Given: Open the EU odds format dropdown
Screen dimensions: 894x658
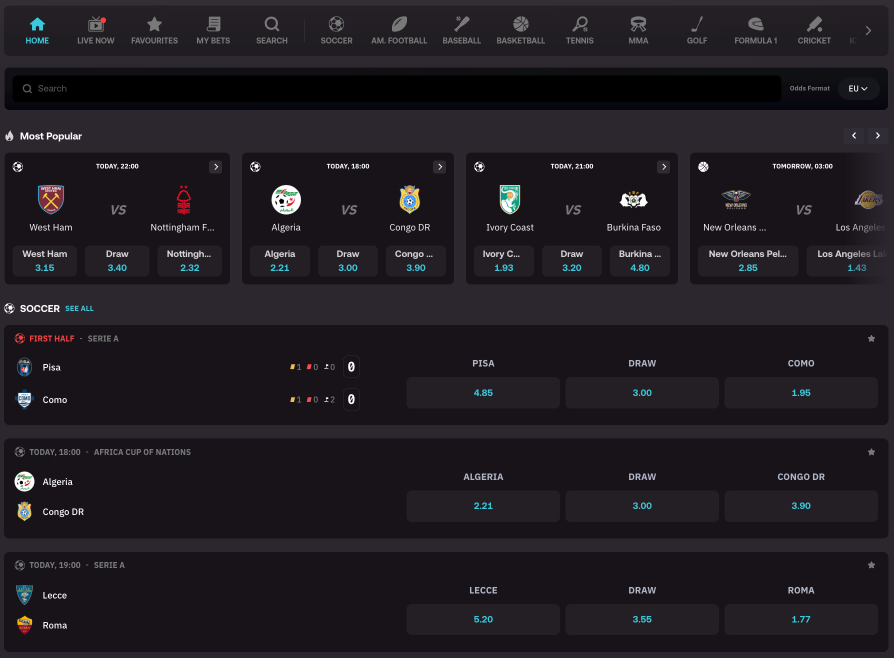Looking at the screenshot, I should 857,88.
